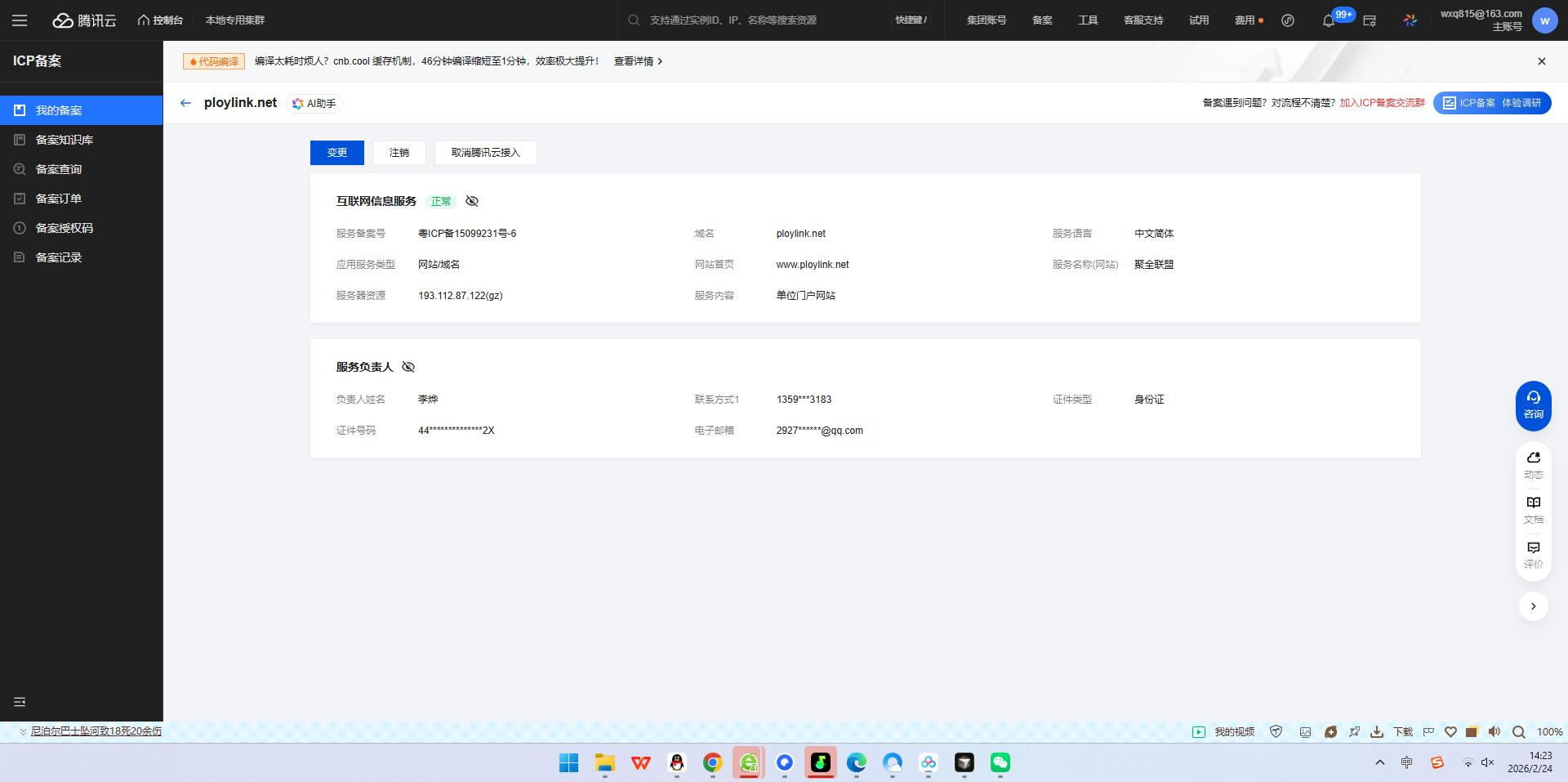Open 备案查询 in sidebar

pyautogui.click(x=82, y=169)
